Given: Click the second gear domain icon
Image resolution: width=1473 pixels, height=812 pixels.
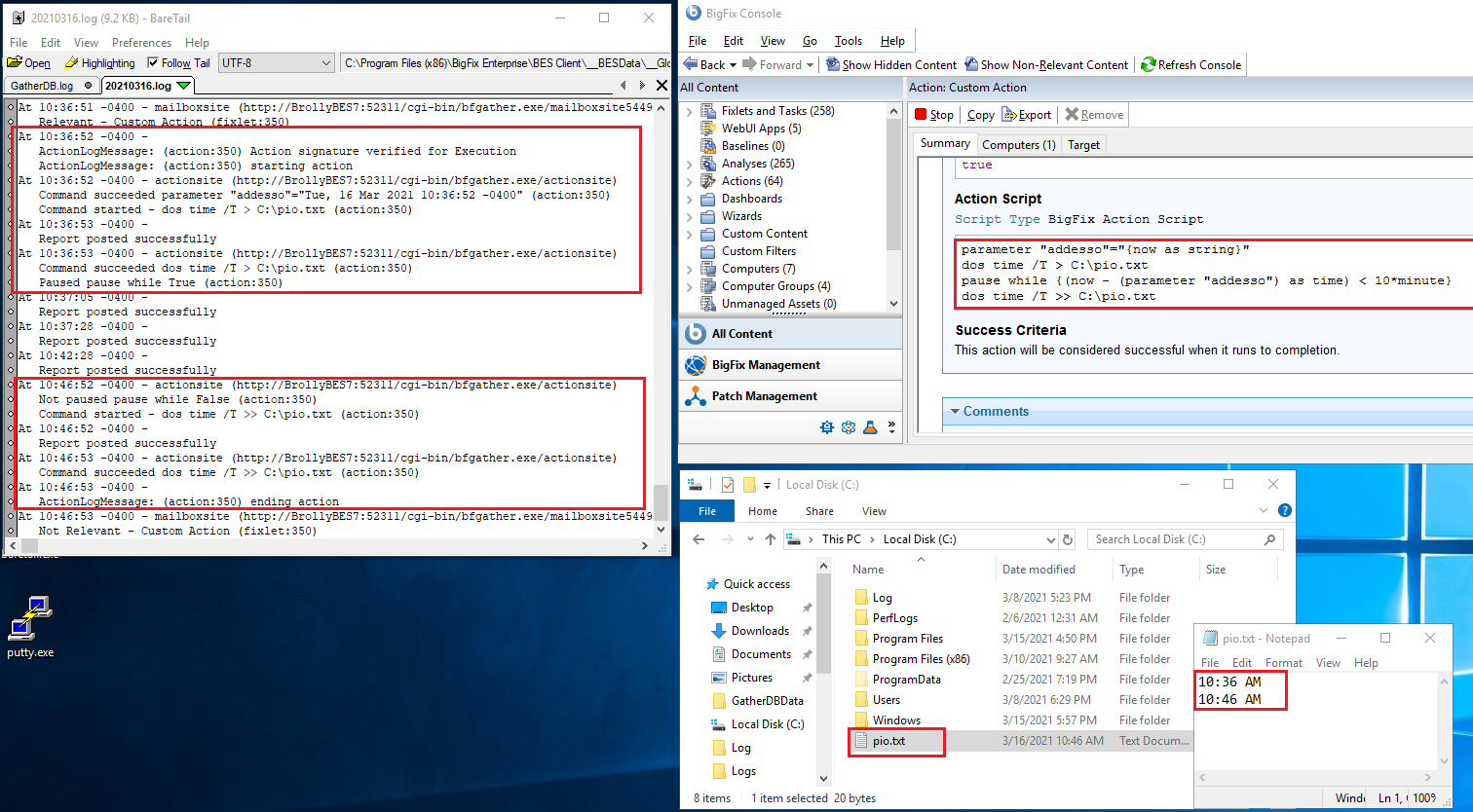Looking at the screenshot, I should point(849,426).
